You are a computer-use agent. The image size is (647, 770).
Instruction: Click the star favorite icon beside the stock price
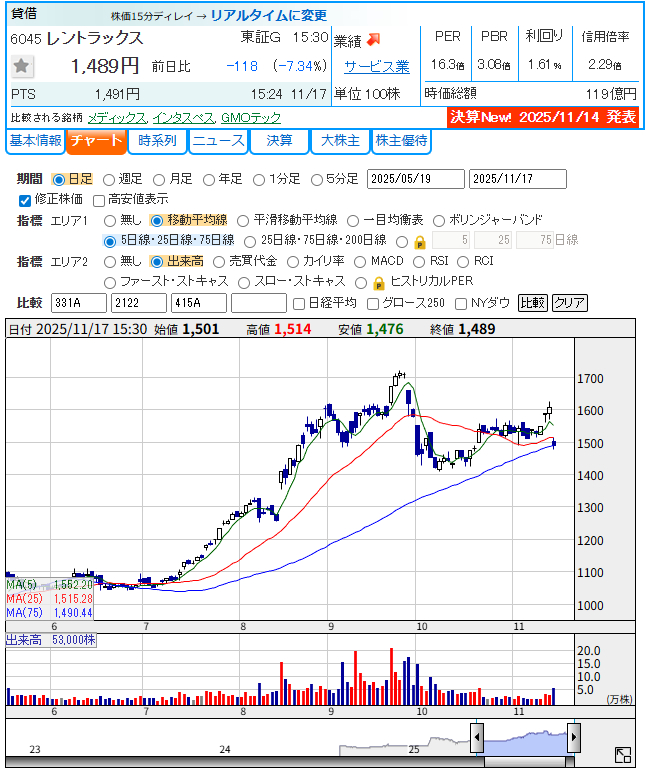click(x=23, y=67)
